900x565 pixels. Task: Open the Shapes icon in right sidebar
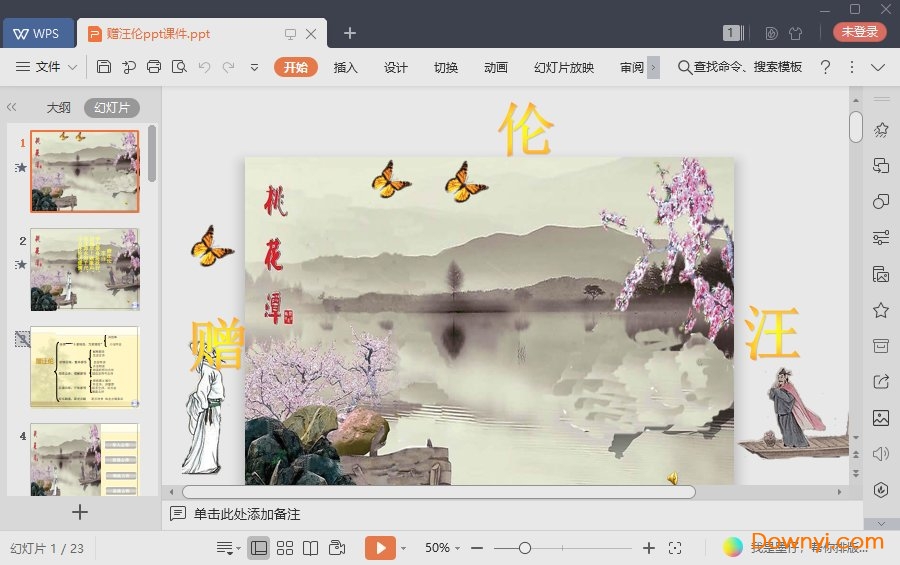pyautogui.click(x=880, y=201)
